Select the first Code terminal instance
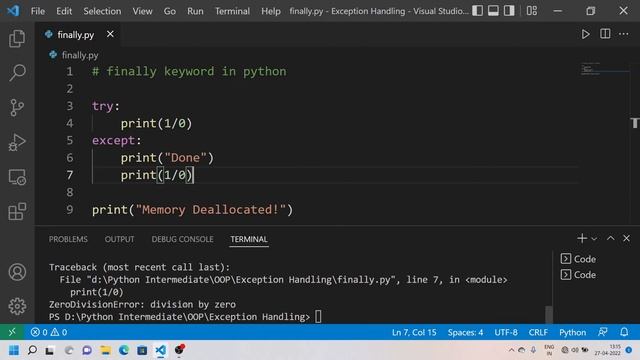This screenshot has height=360, width=640. [x=578, y=259]
